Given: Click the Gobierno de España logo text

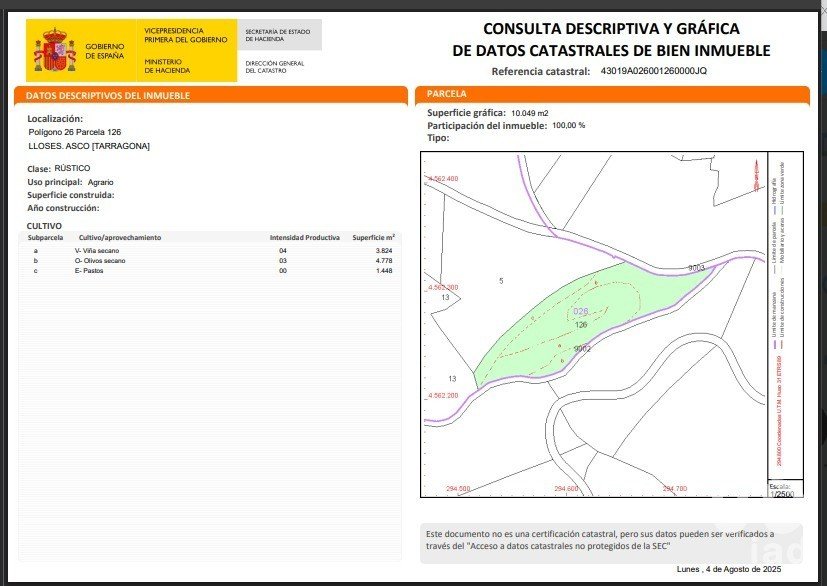Looking at the screenshot, I should pos(105,51).
